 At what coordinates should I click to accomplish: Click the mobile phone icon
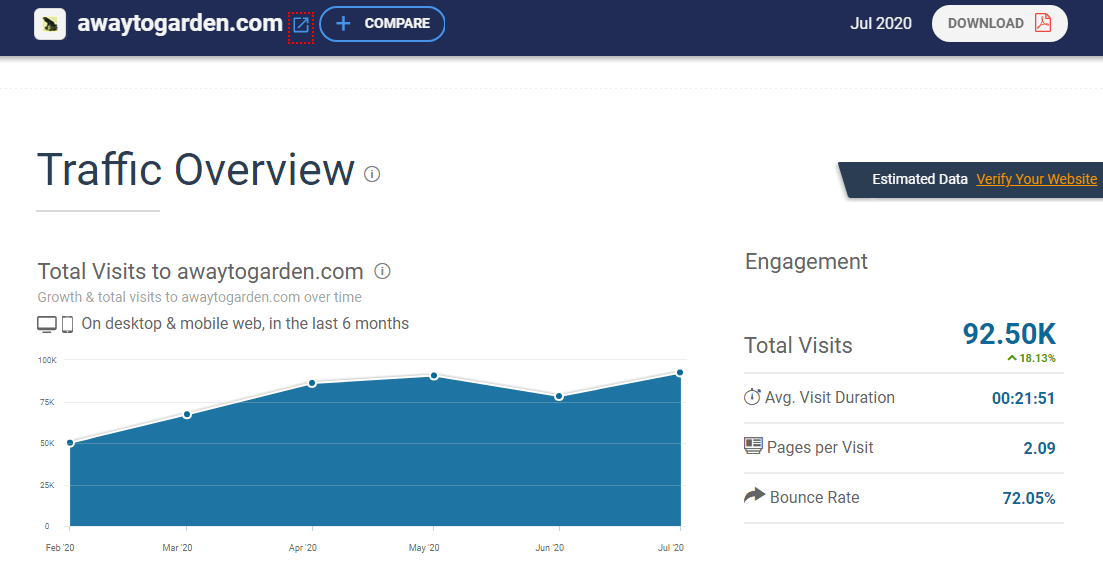click(x=68, y=324)
